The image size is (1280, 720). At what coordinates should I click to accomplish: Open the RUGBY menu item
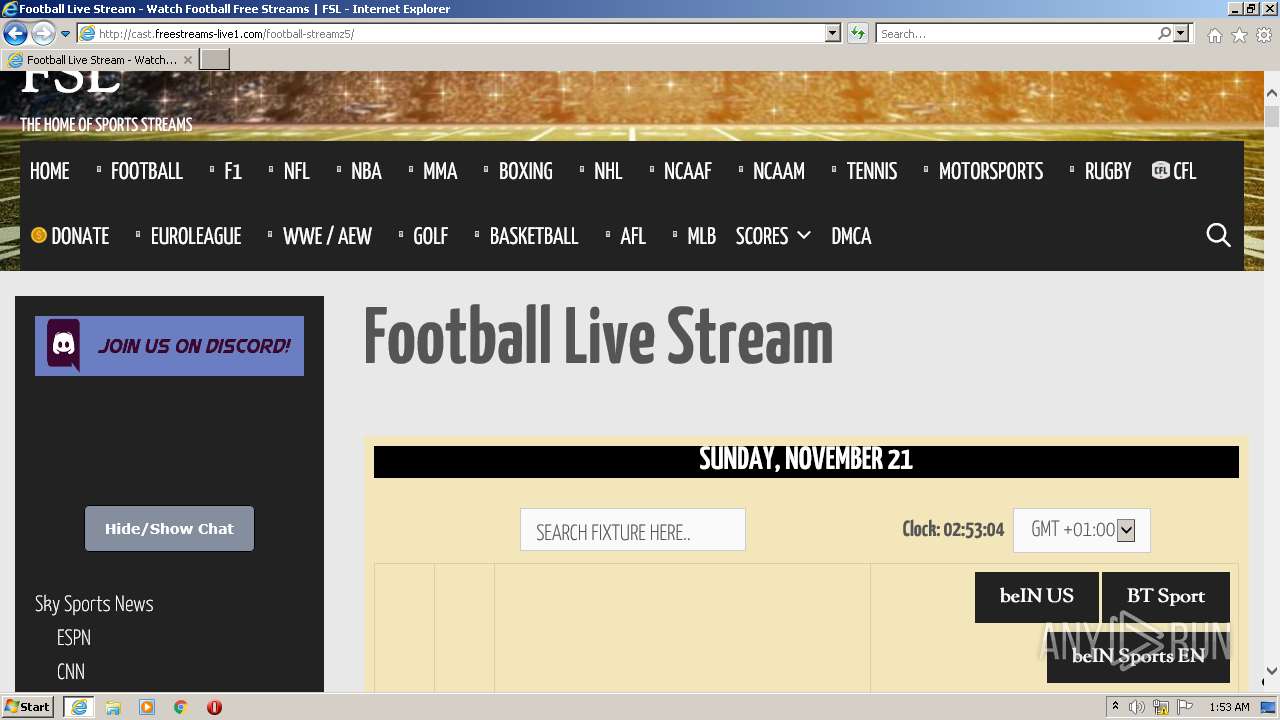1108,171
